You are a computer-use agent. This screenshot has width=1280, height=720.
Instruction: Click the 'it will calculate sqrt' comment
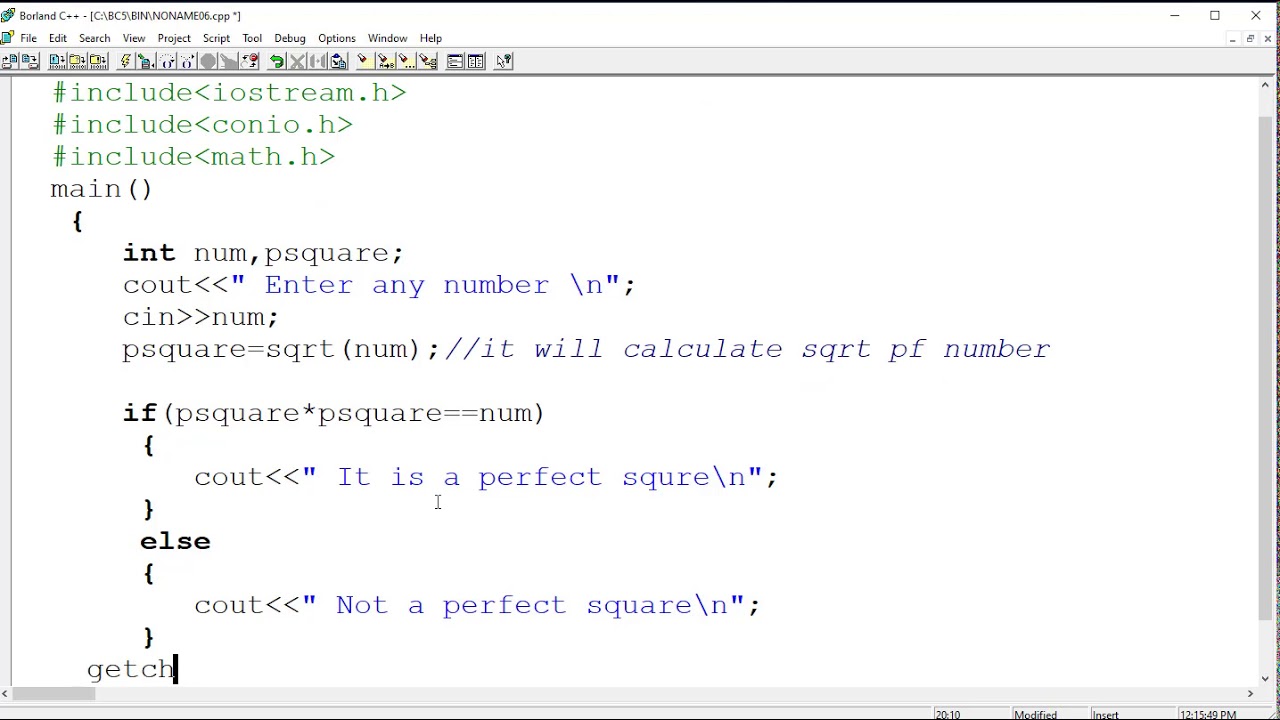click(747, 349)
